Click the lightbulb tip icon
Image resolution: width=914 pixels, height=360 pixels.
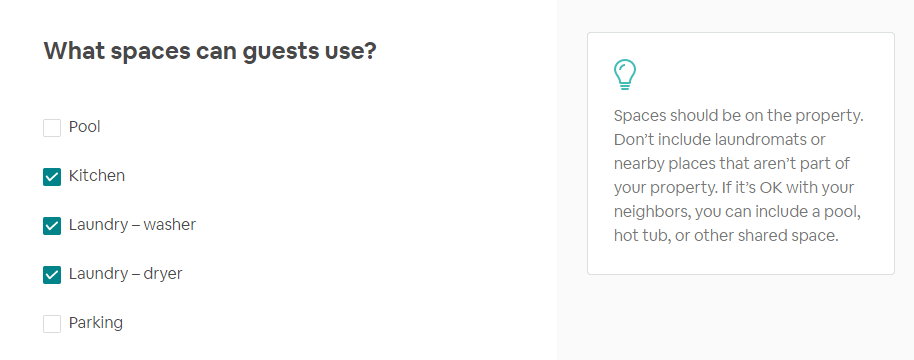(x=624, y=75)
